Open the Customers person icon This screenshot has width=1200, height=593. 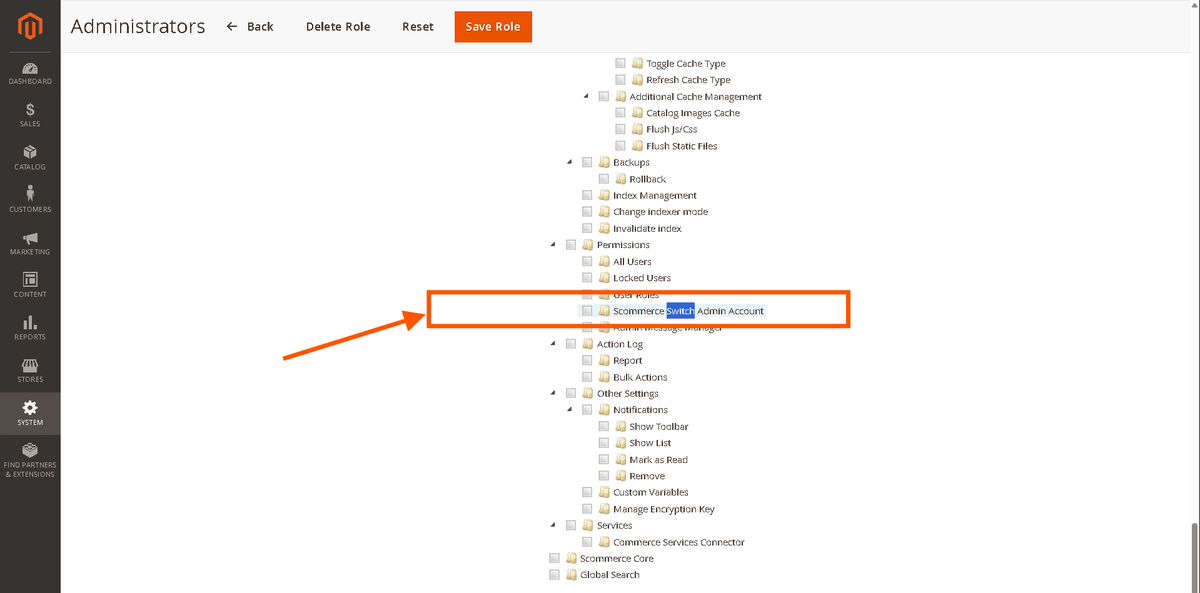30,194
